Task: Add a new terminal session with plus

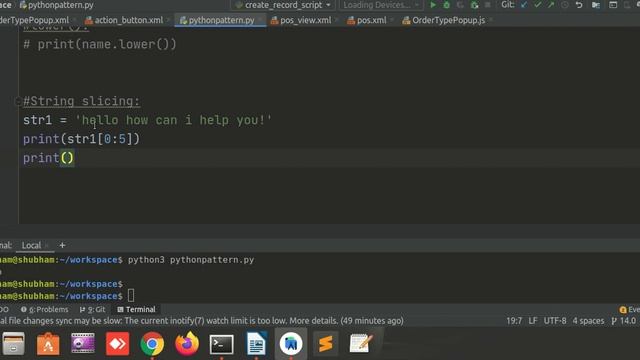Action: pos(62,245)
